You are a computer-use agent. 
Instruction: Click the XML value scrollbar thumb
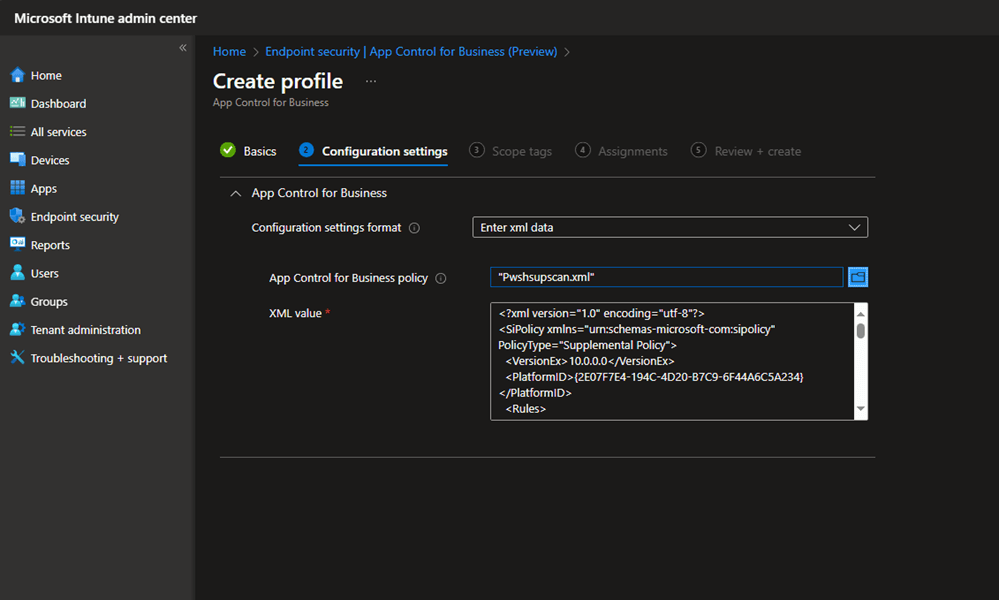[x=861, y=331]
